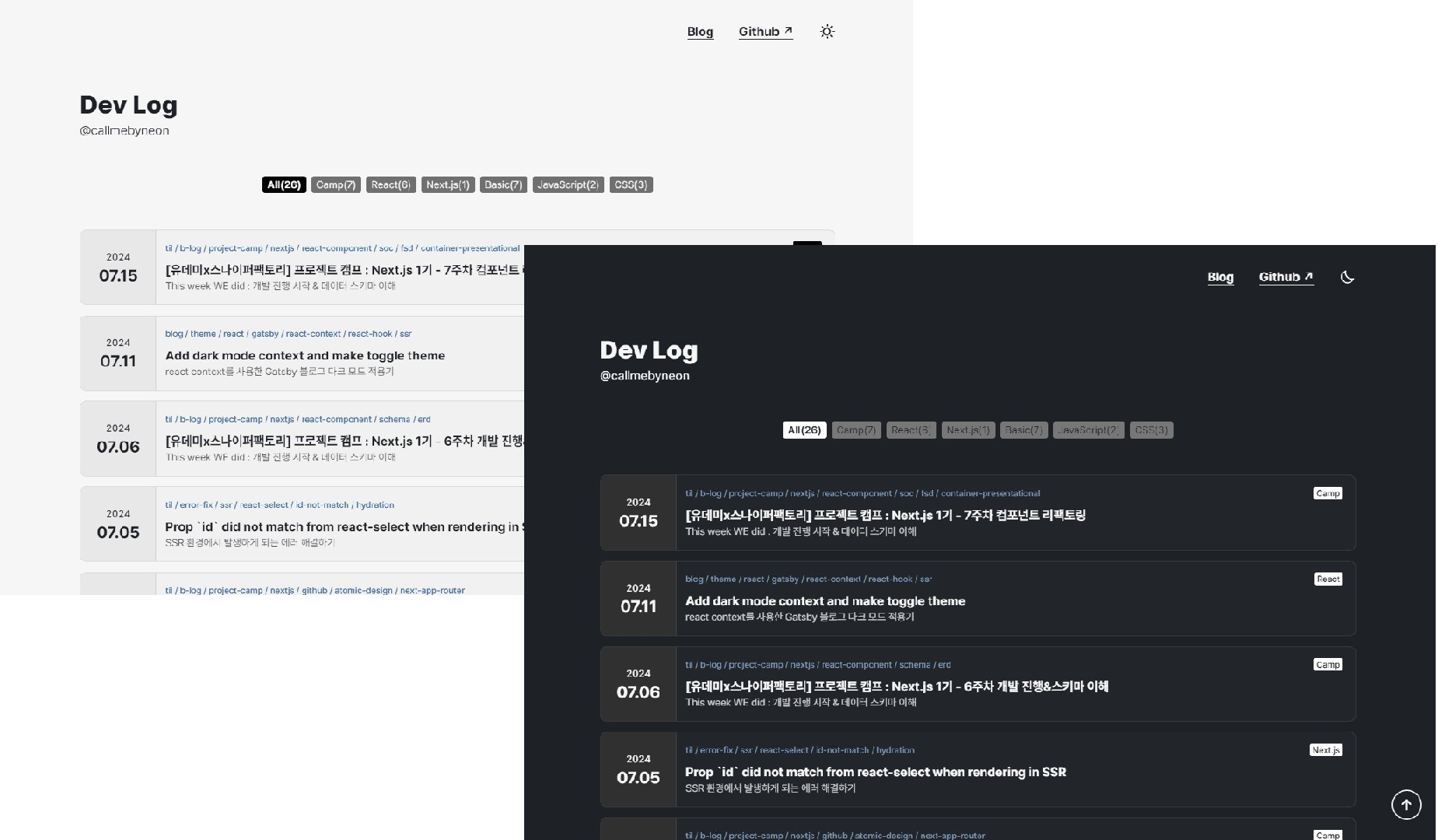Viewport: 1438px width, 840px height.
Task: Click tag line 'blog / theme / react' in light window
Action: pos(288,334)
